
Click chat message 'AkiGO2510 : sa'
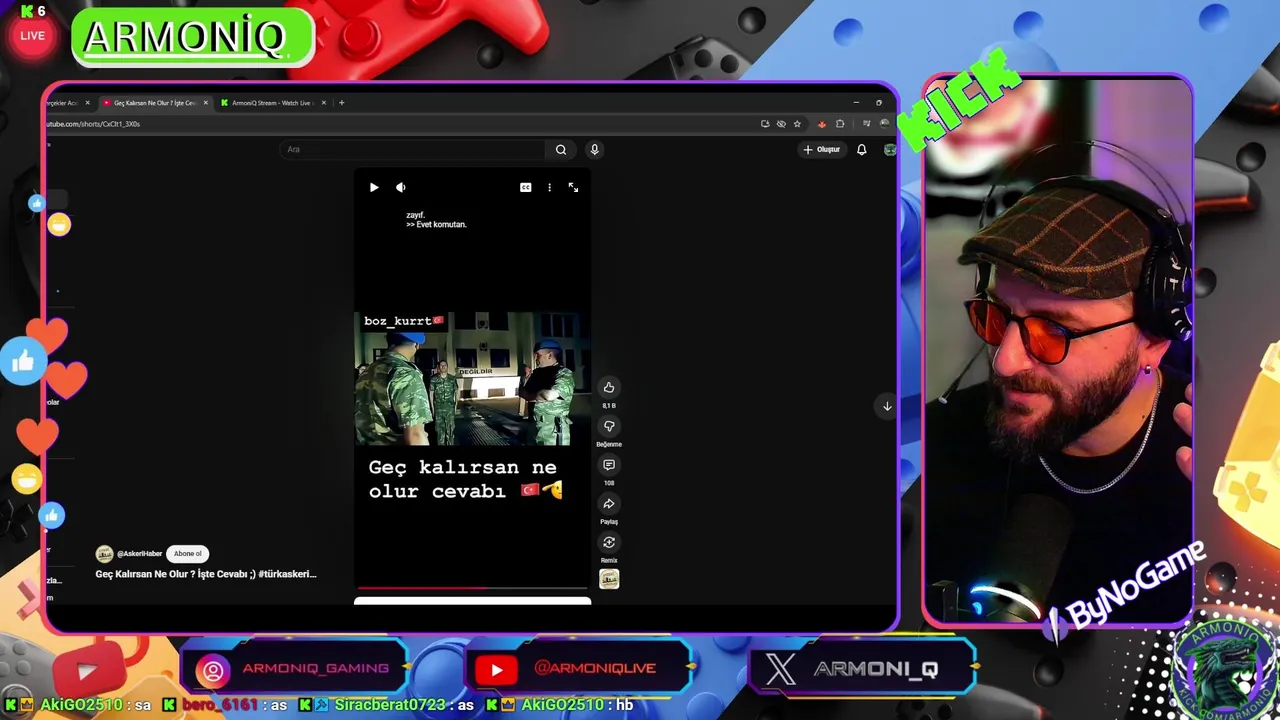click(76, 705)
